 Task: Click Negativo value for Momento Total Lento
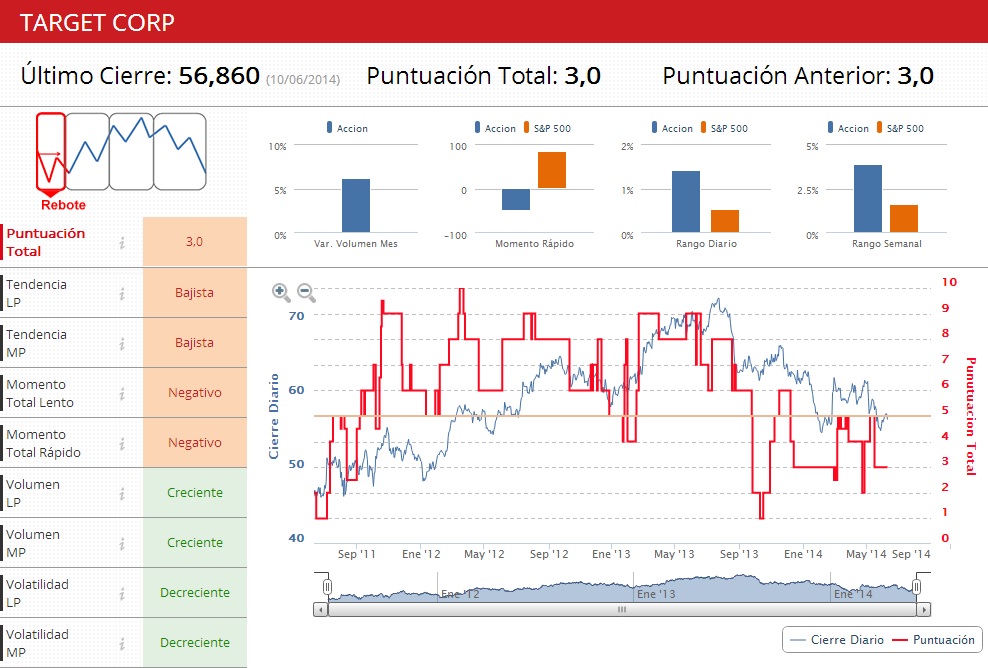pos(195,393)
